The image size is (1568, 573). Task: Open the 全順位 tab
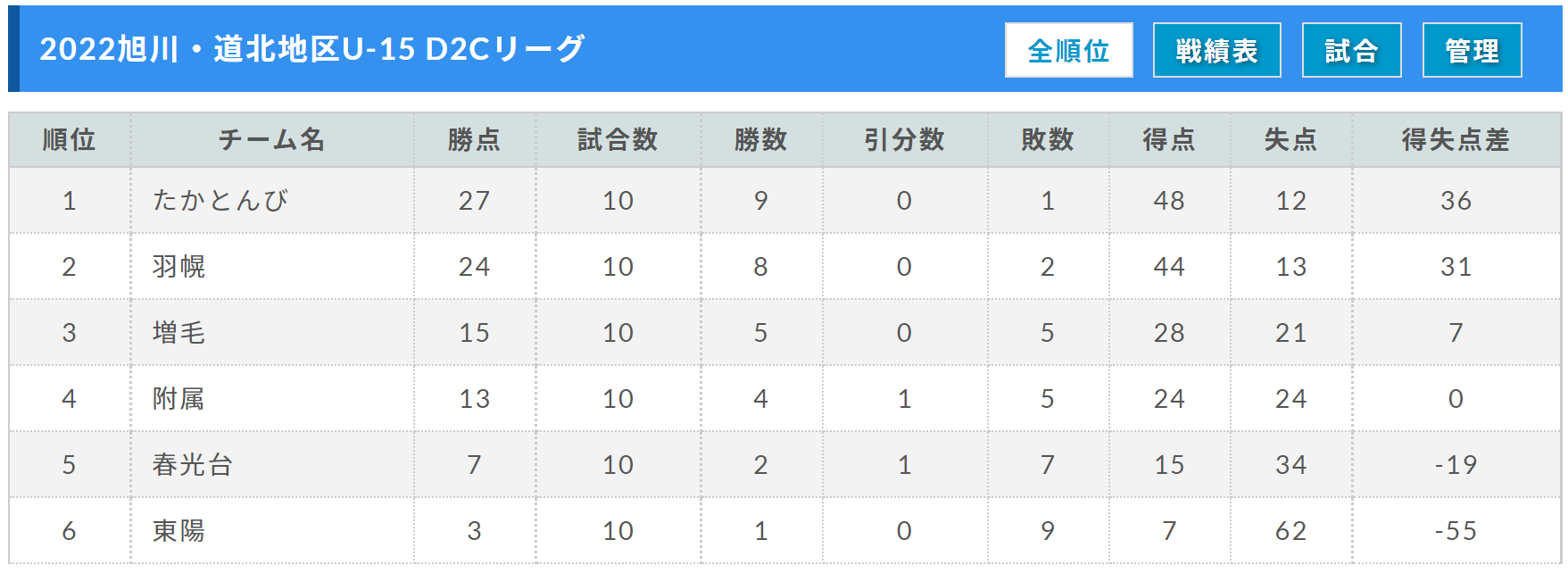click(x=1068, y=50)
